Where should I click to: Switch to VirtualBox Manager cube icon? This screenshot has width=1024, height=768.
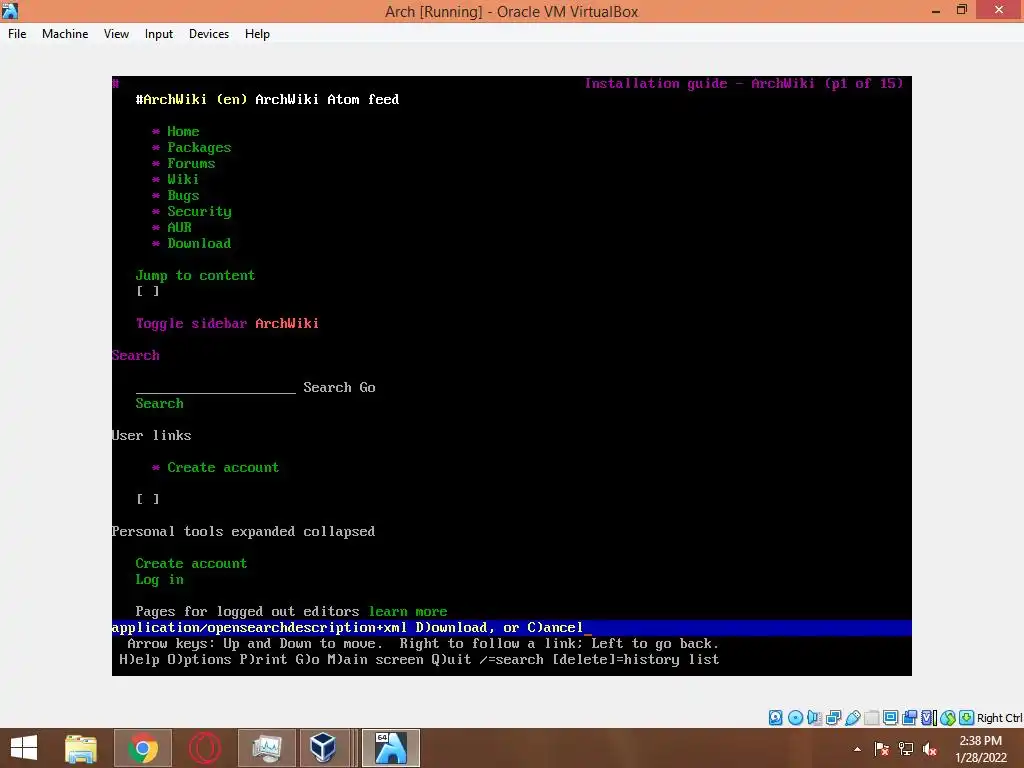pos(323,748)
